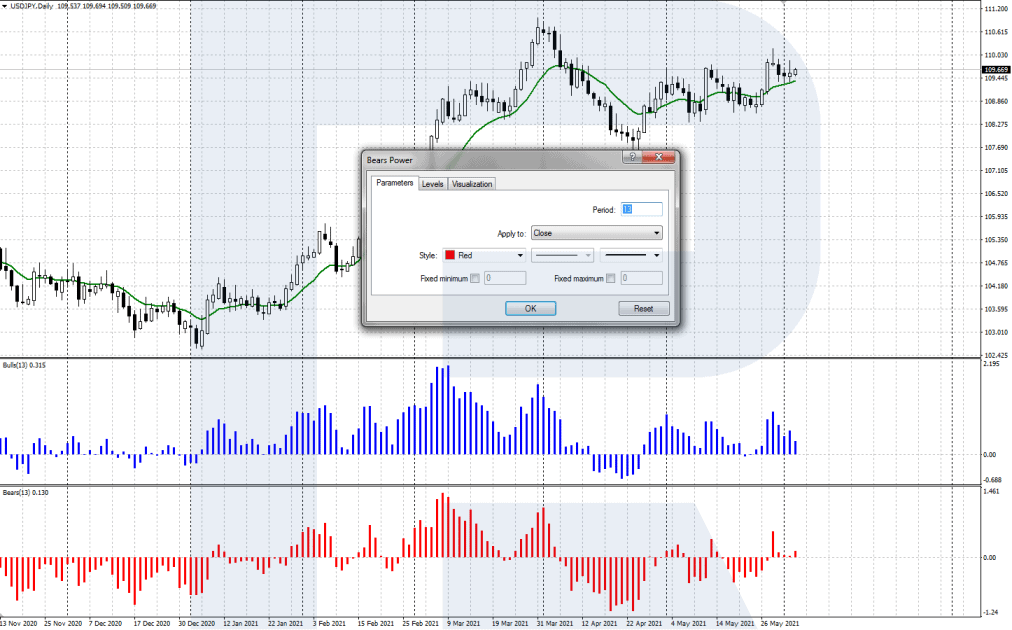The image size is (1012, 630).
Task: Click the Reset button
Action: click(643, 308)
